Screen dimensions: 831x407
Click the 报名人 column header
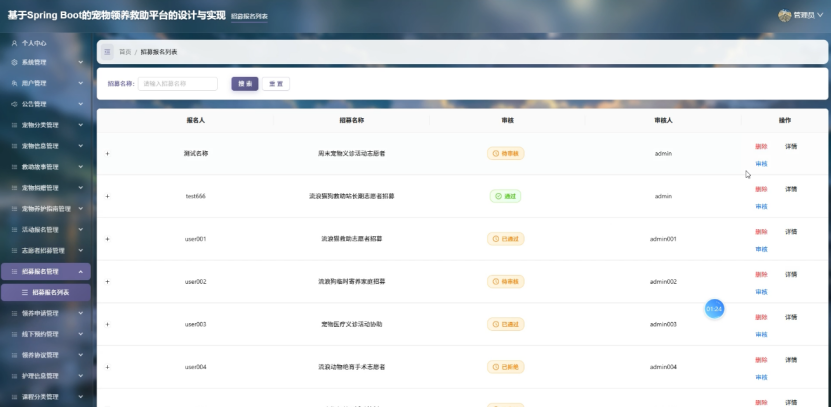pos(196,121)
